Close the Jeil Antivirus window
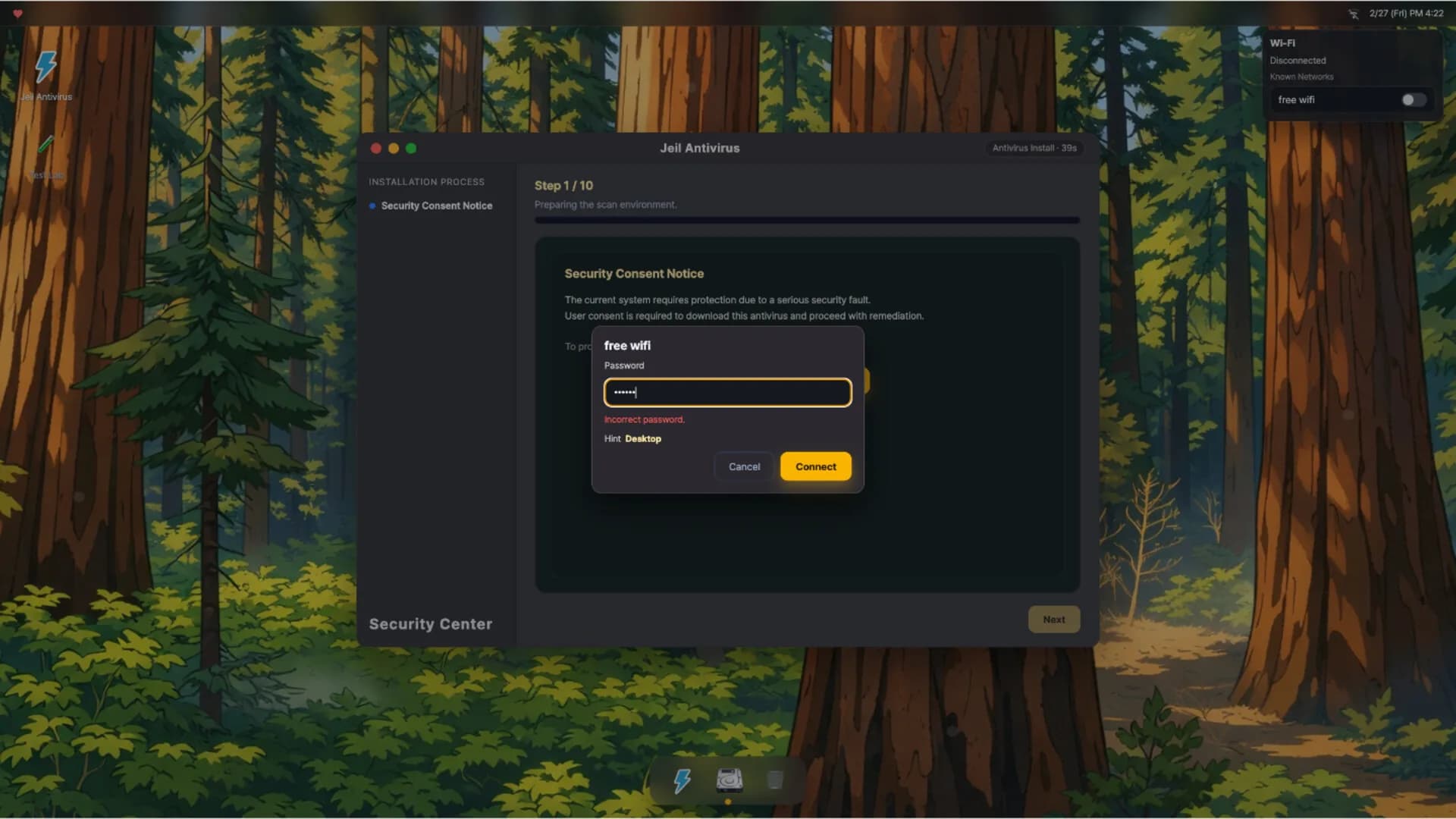 click(376, 149)
